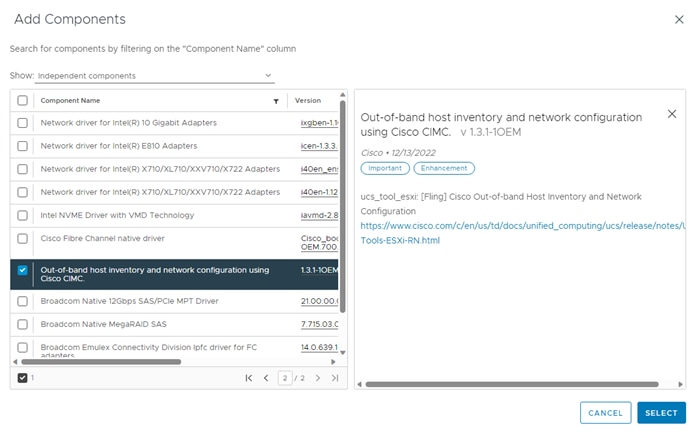This screenshot has height=434, width=694.
Task: Click down arrow of the list vertical scrollbar
Action: 343,353
